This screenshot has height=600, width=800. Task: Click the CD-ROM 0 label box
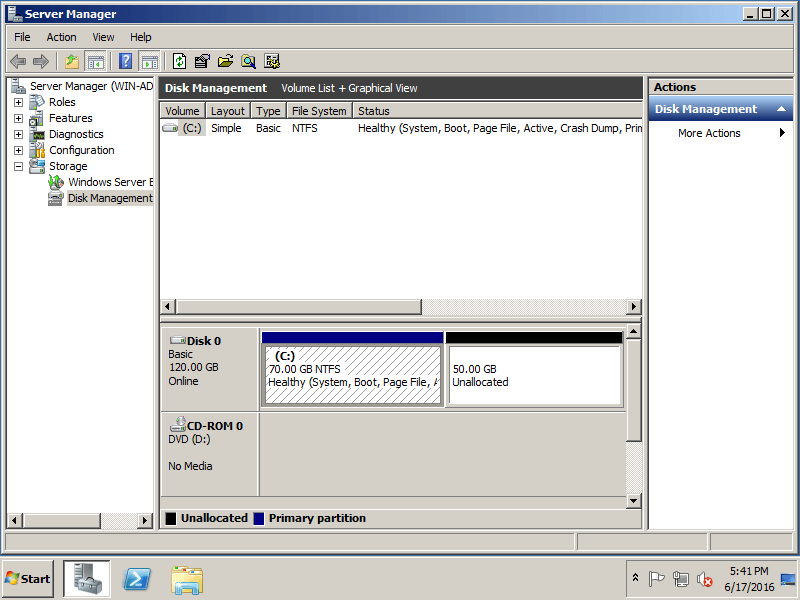click(209, 454)
